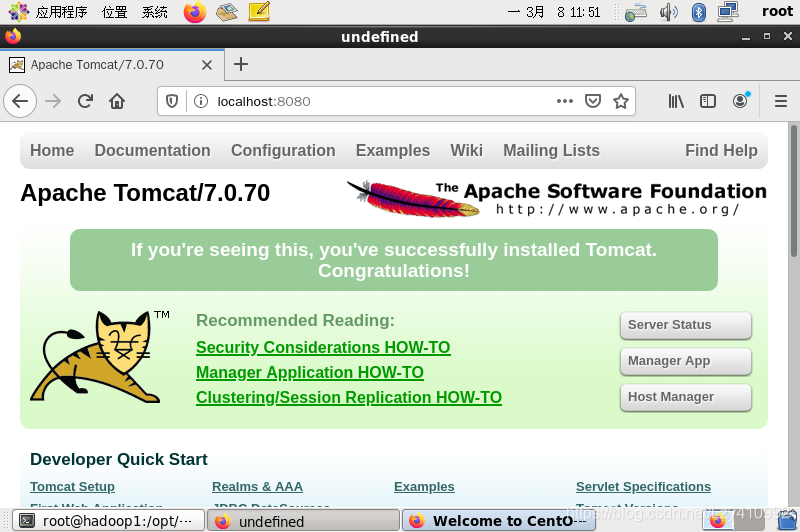
Task: Click the browser forward arrow
Action: tap(53, 101)
